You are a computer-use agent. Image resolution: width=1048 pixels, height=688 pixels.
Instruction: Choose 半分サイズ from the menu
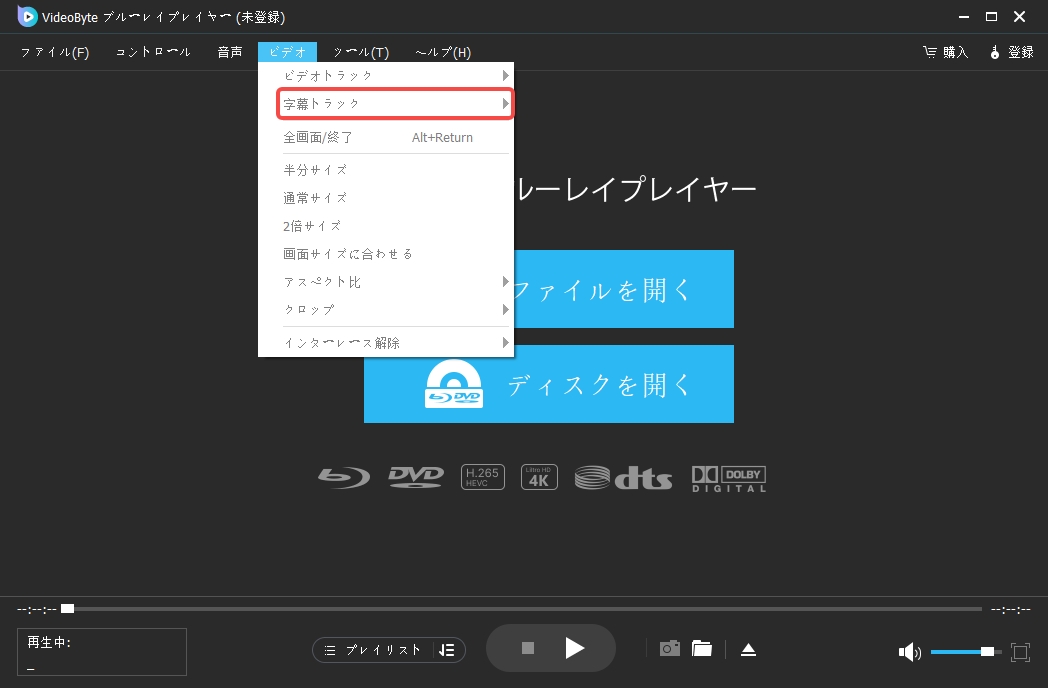point(386,170)
